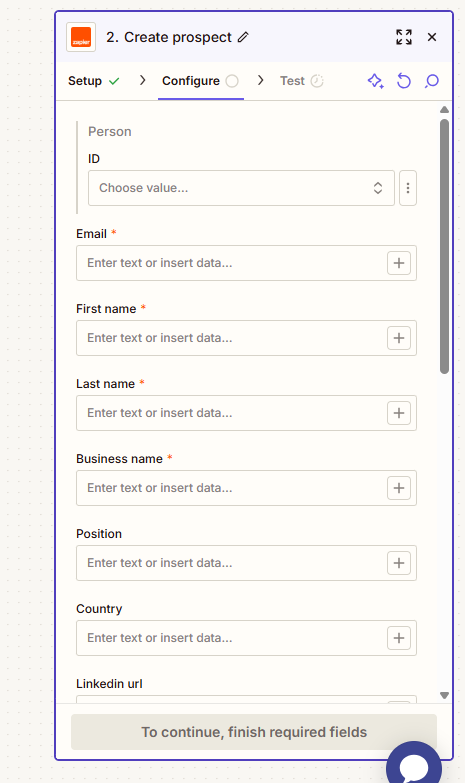Click plus icon in Country field

coord(399,638)
